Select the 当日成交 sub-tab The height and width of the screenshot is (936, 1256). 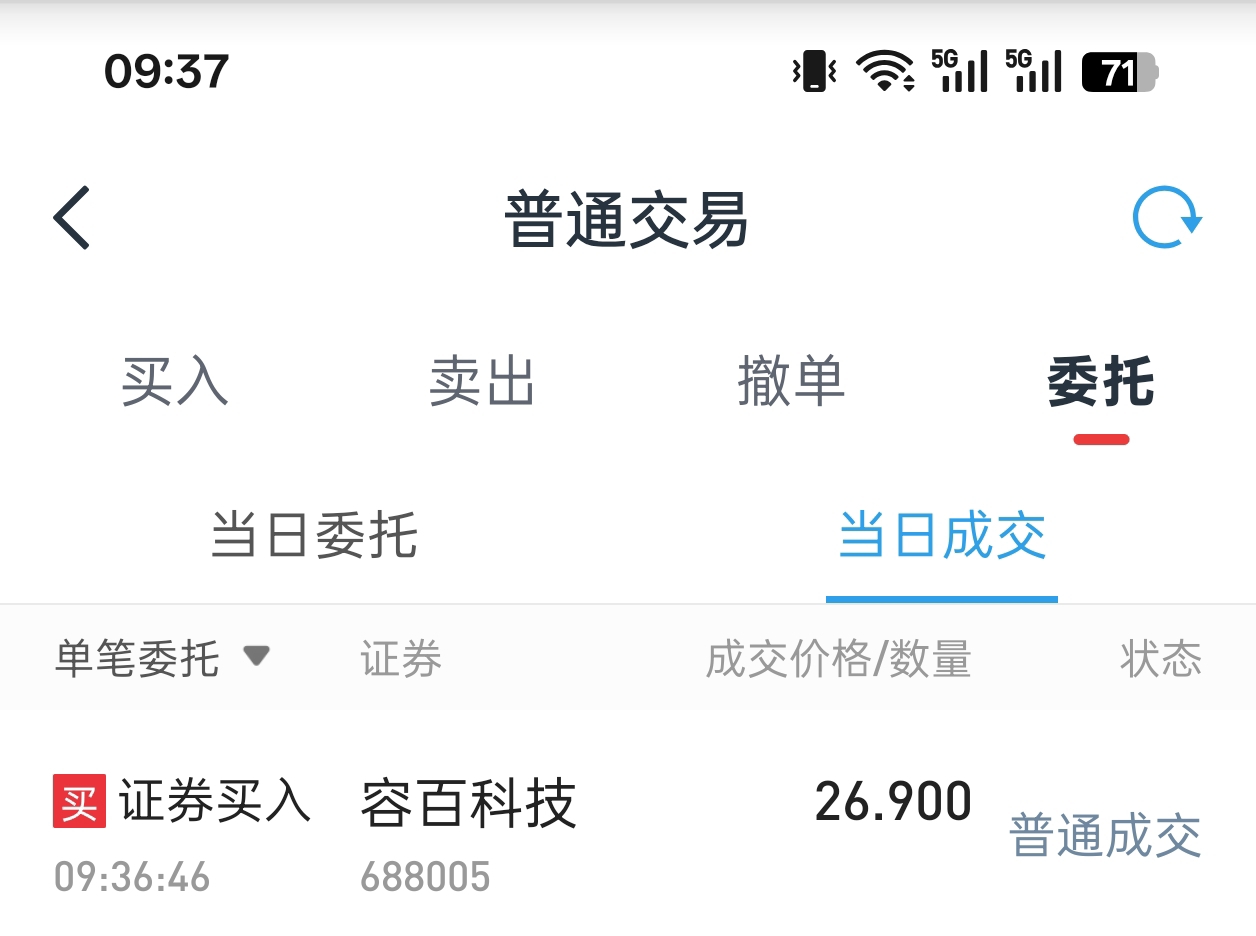[942, 535]
